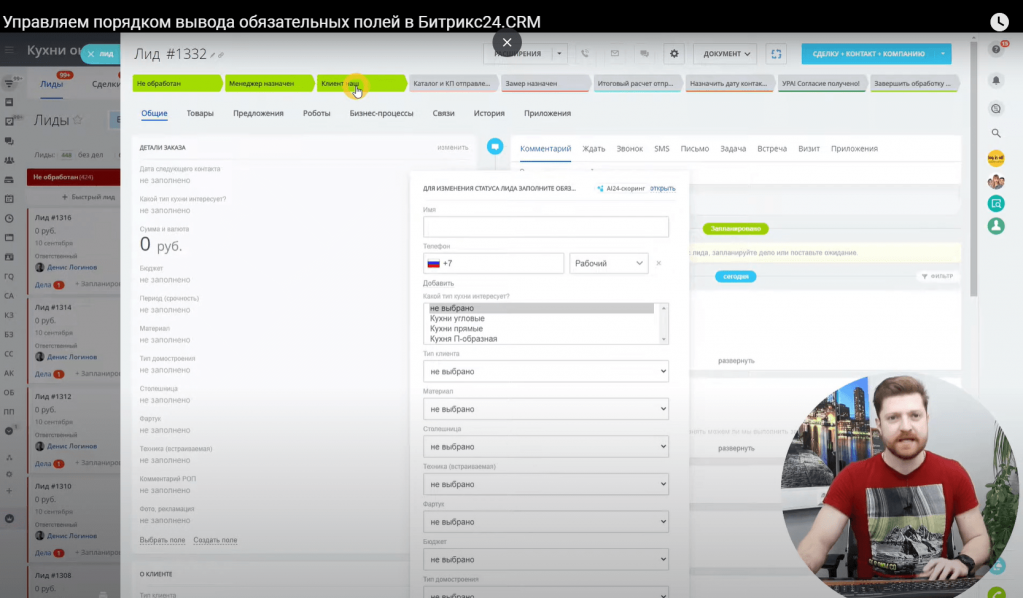Screen dimensions: 1023x598
Task: Click the kitchen type list scrollbar
Action: coord(664,323)
